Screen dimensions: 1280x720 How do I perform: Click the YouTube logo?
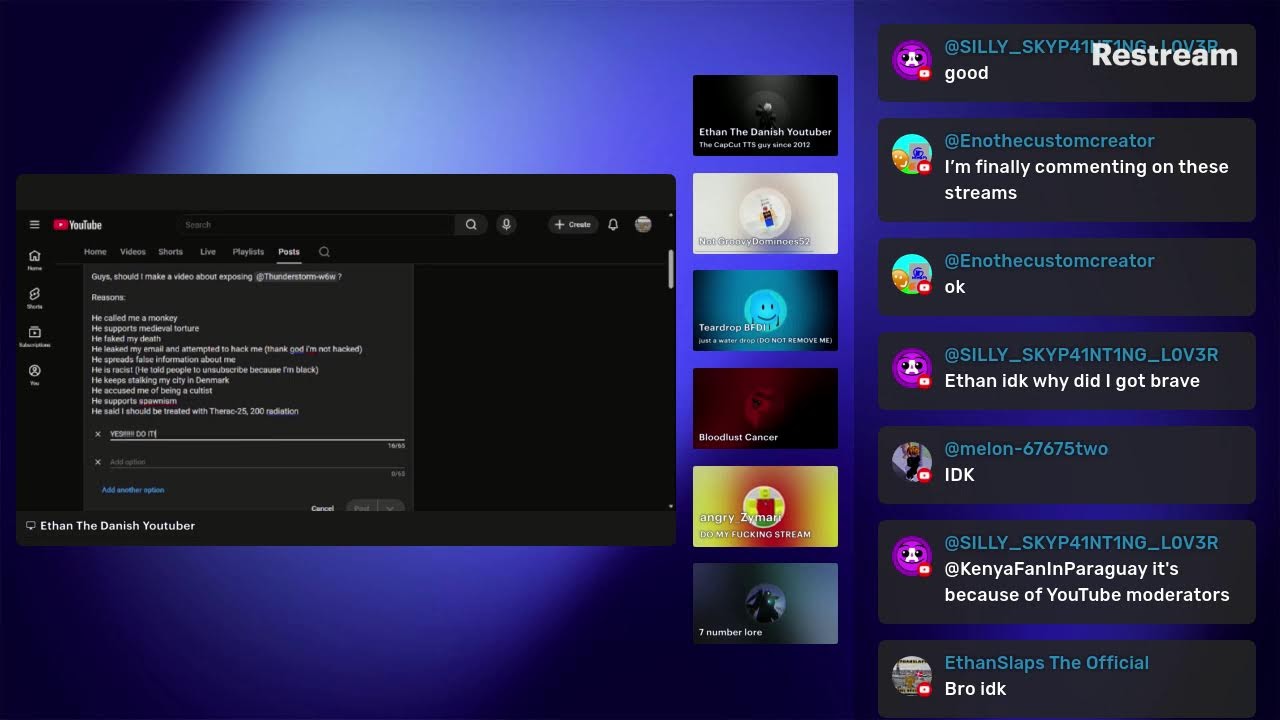78,225
